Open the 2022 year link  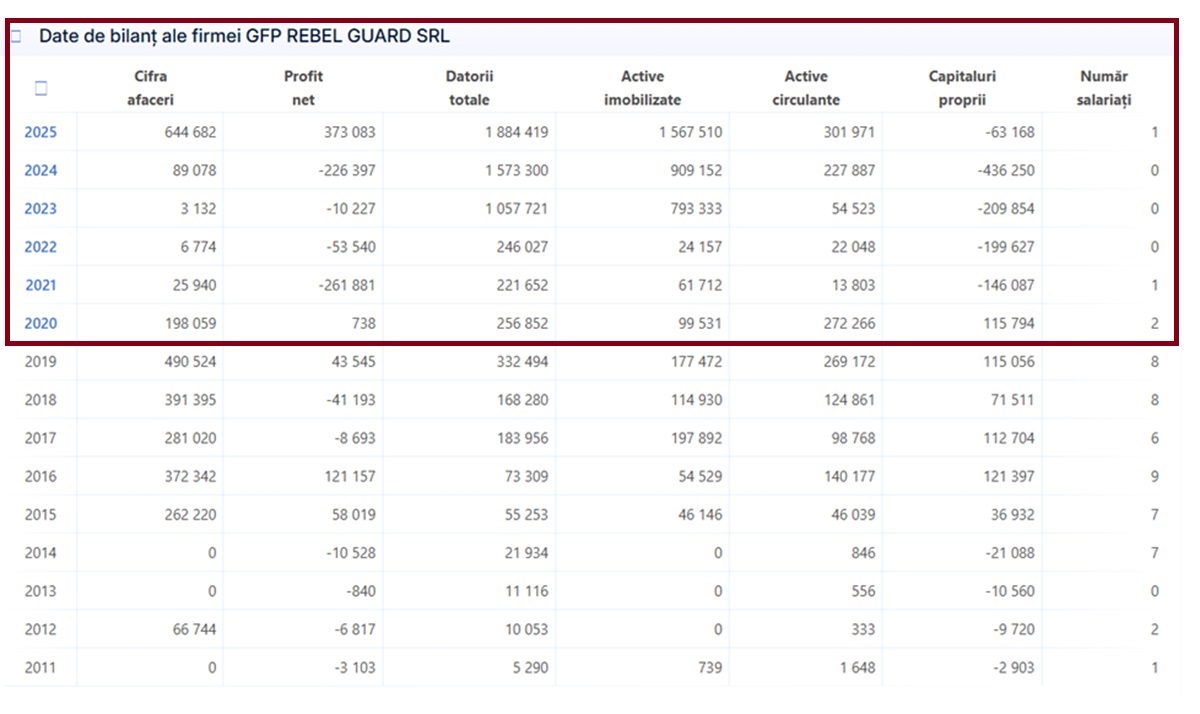pos(41,247)
